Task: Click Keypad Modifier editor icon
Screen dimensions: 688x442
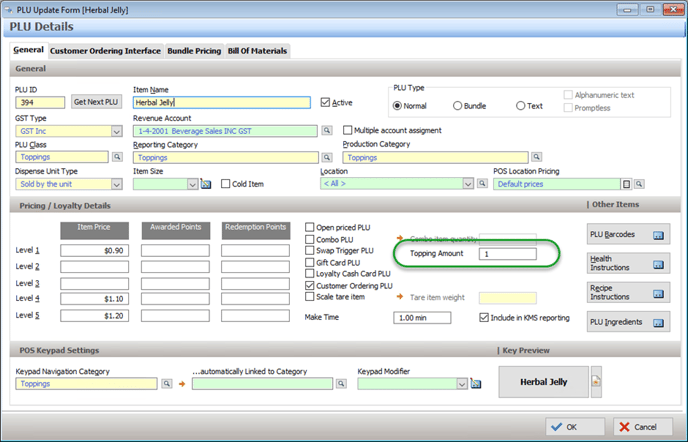Action: 476,384
